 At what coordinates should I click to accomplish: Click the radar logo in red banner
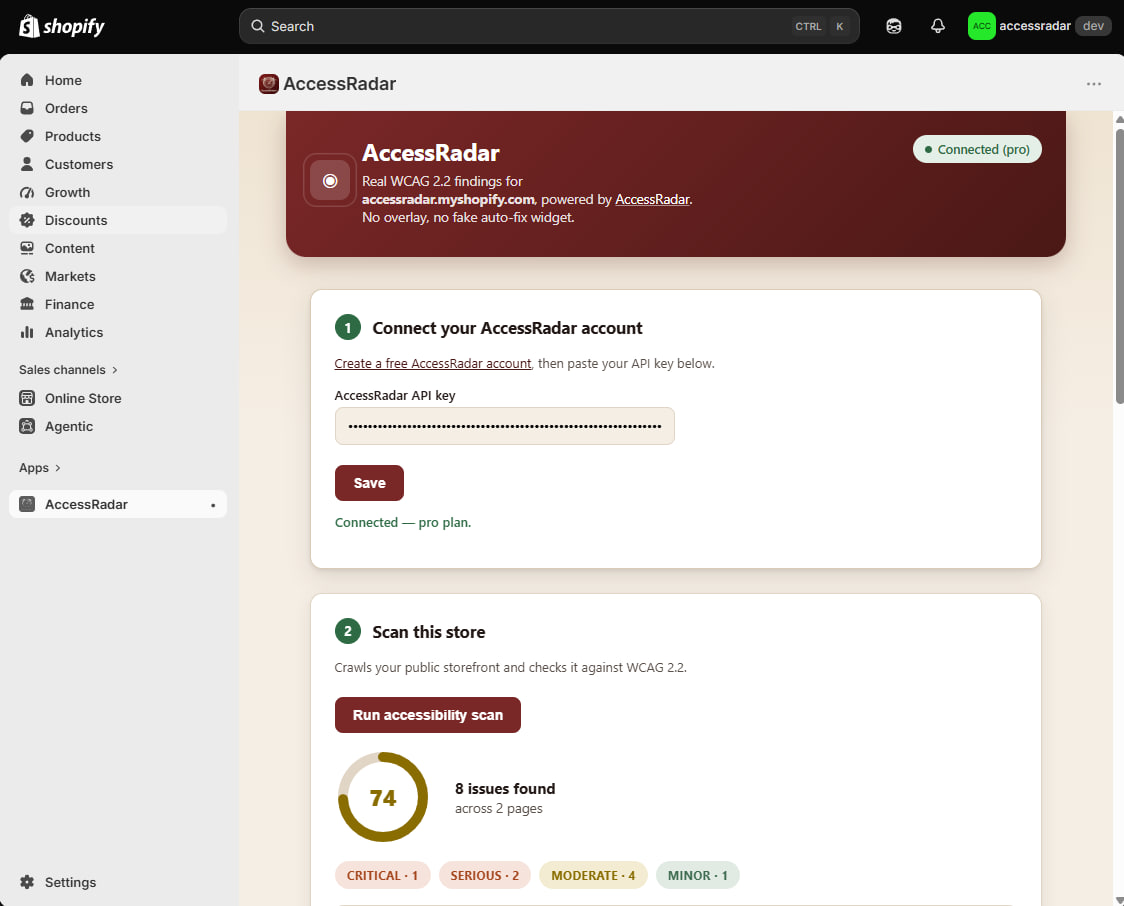(x=330, y=181)
